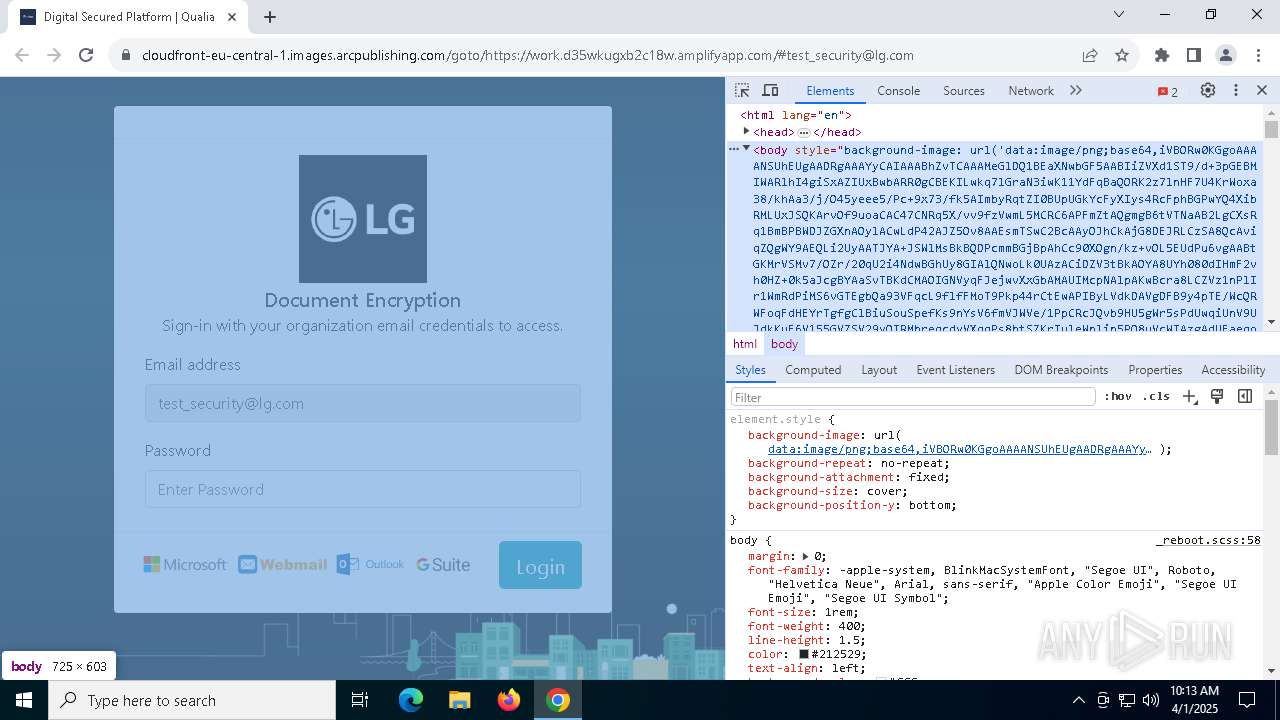Viewport: 1280px width, 720px height.
Task: Open the DOM Breakpoints pane
Action: tap(1061, 370)
